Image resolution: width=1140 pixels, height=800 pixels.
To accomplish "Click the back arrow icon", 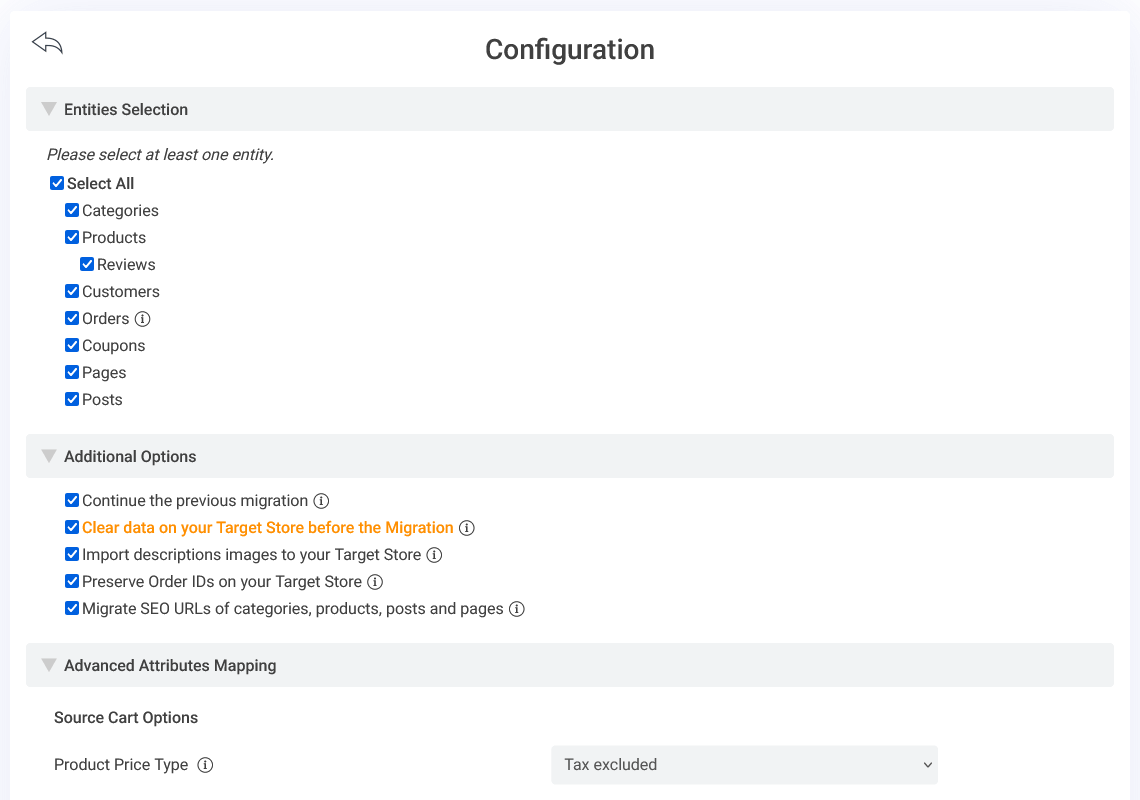I will click(47, 43).
